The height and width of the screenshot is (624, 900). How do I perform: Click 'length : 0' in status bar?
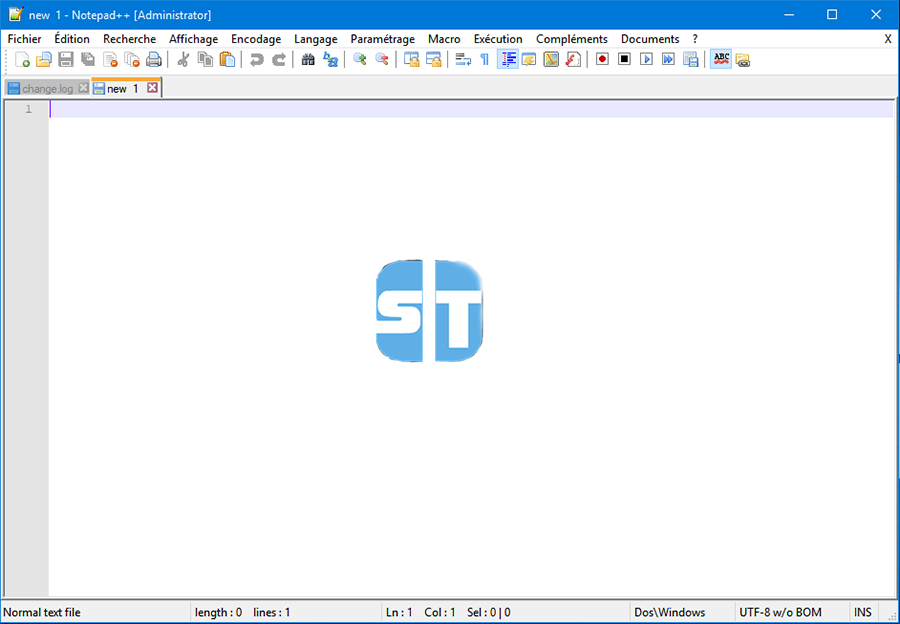[x=218, y=612]
